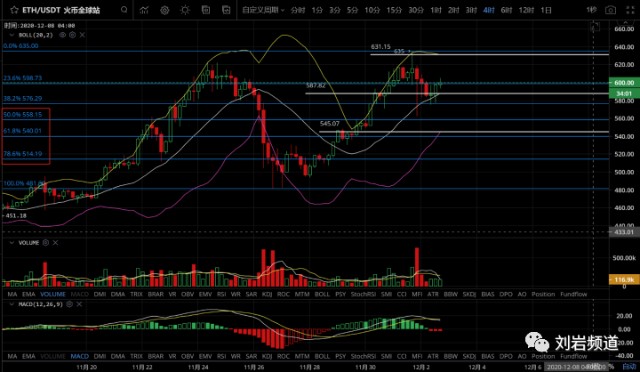Select the 15分 timeframe

394,10
